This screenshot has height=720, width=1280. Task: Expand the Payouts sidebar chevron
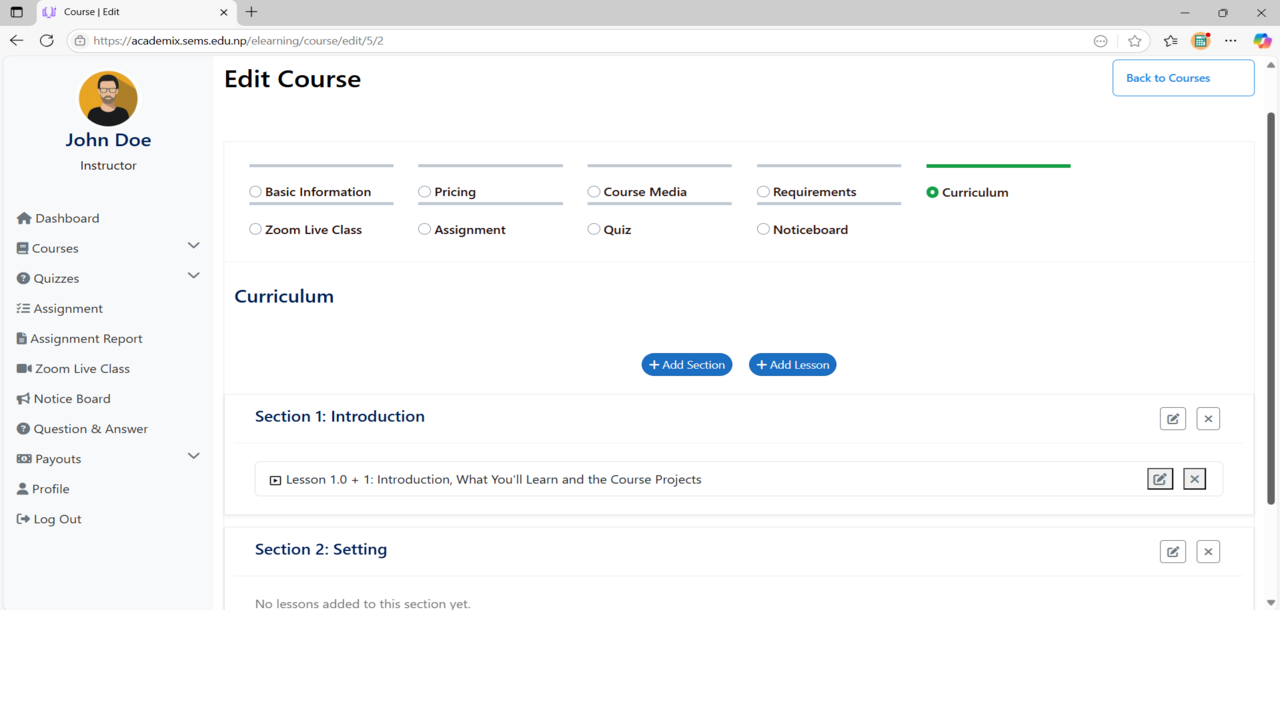(x=194, y=456)
